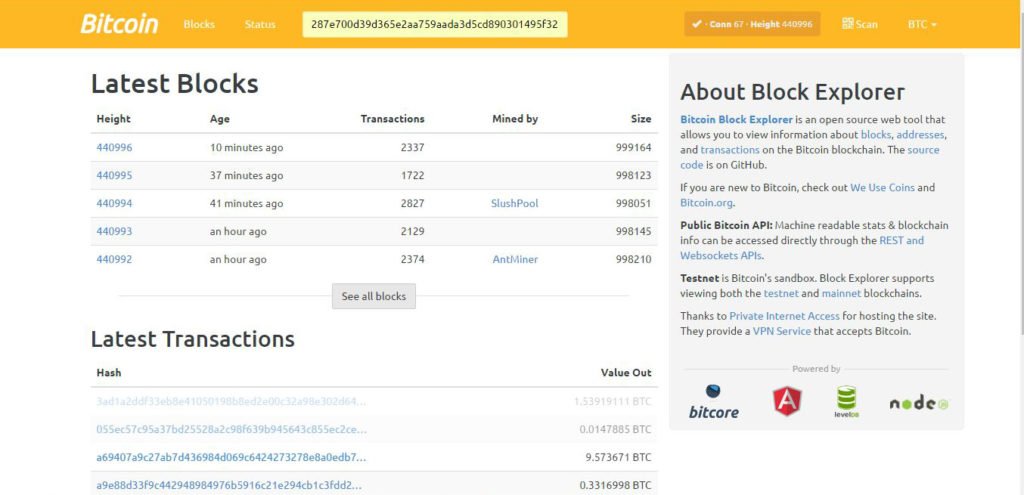Image resolution: width=1024 pixels, height=495 pixels.
Task: Click the size value 998051
Action: 633,203
